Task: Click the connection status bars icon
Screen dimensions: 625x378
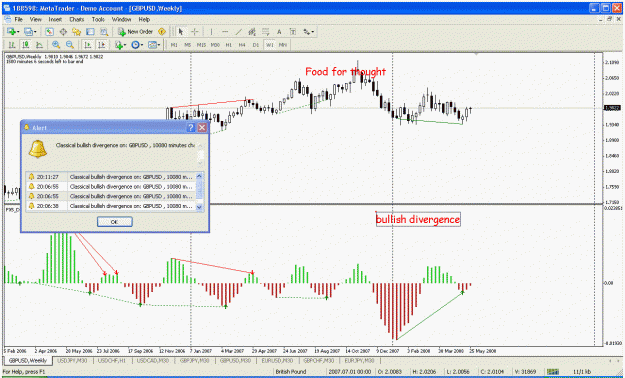Action: [553, 372]
